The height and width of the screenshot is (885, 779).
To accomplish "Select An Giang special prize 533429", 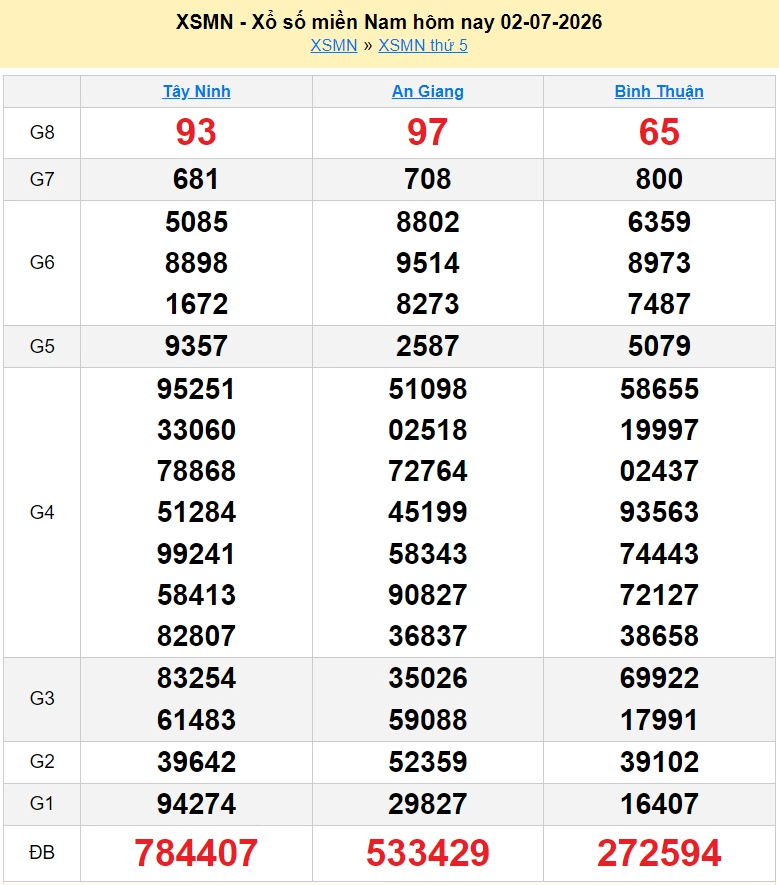I will pyautogui.click(x=428, y=853).
